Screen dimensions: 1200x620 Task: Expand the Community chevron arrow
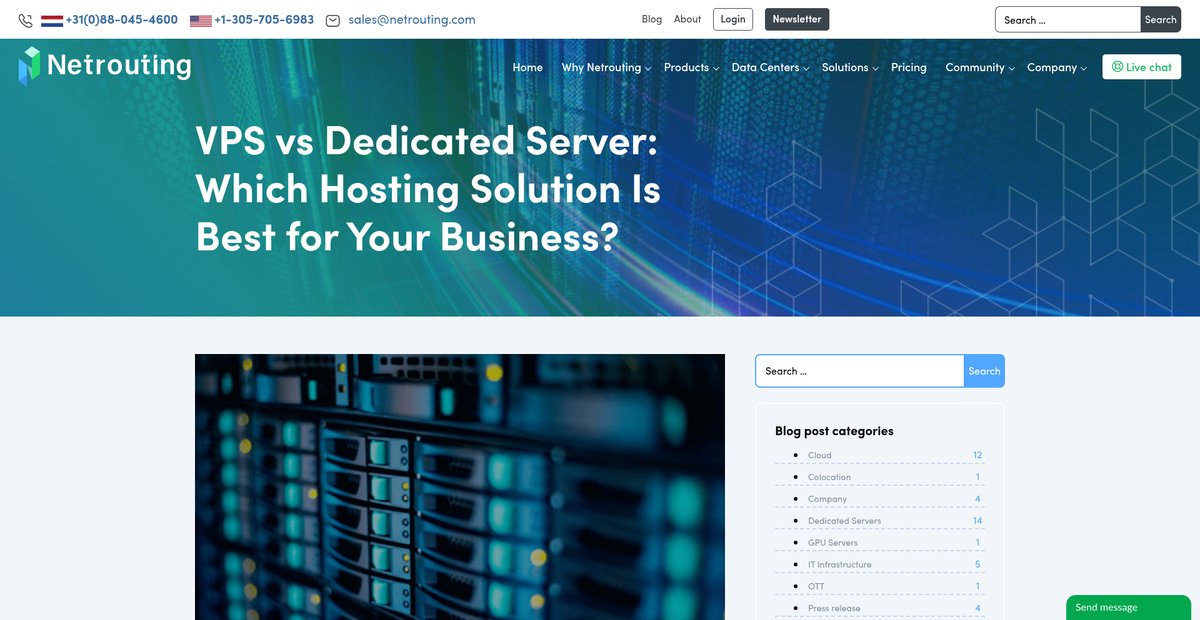click(1012, 69)
